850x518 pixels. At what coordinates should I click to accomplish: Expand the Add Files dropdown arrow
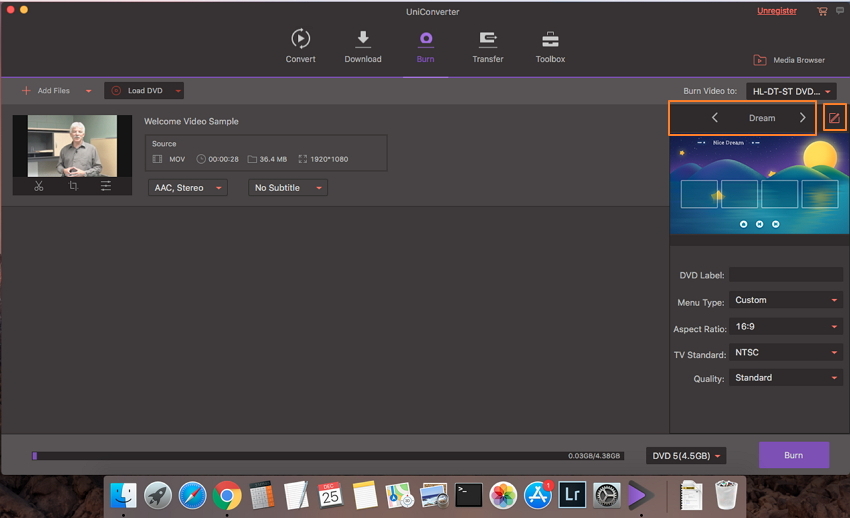pos(88,91)
